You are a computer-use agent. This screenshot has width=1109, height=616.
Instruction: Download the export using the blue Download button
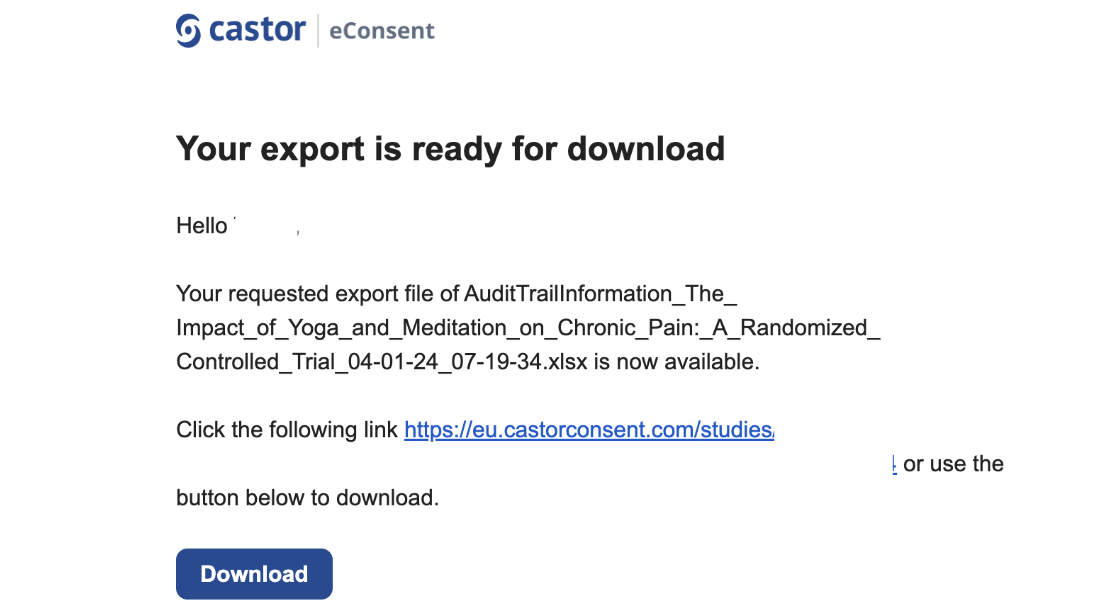(254, 574)
